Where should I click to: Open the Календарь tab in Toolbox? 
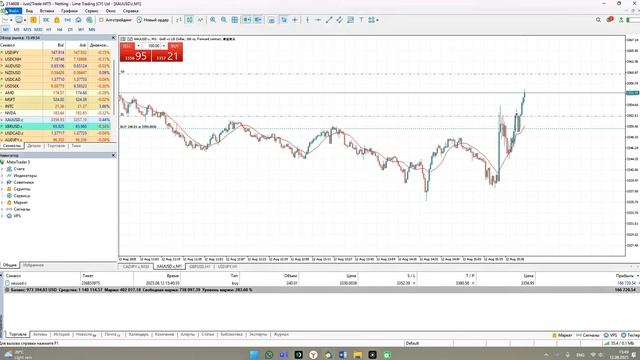(x=138, y=334)
